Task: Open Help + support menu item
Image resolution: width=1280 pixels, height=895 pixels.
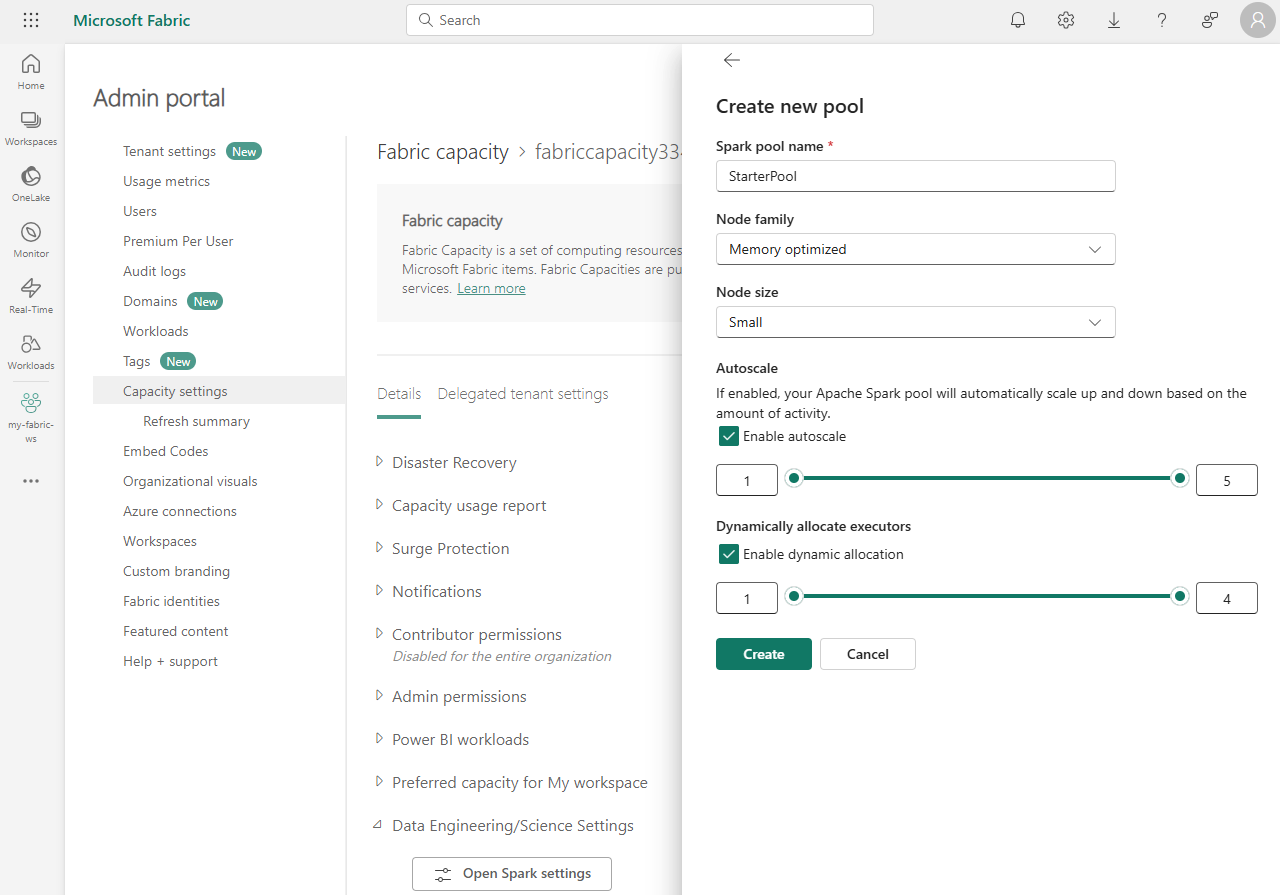Action: click(170, 661)
